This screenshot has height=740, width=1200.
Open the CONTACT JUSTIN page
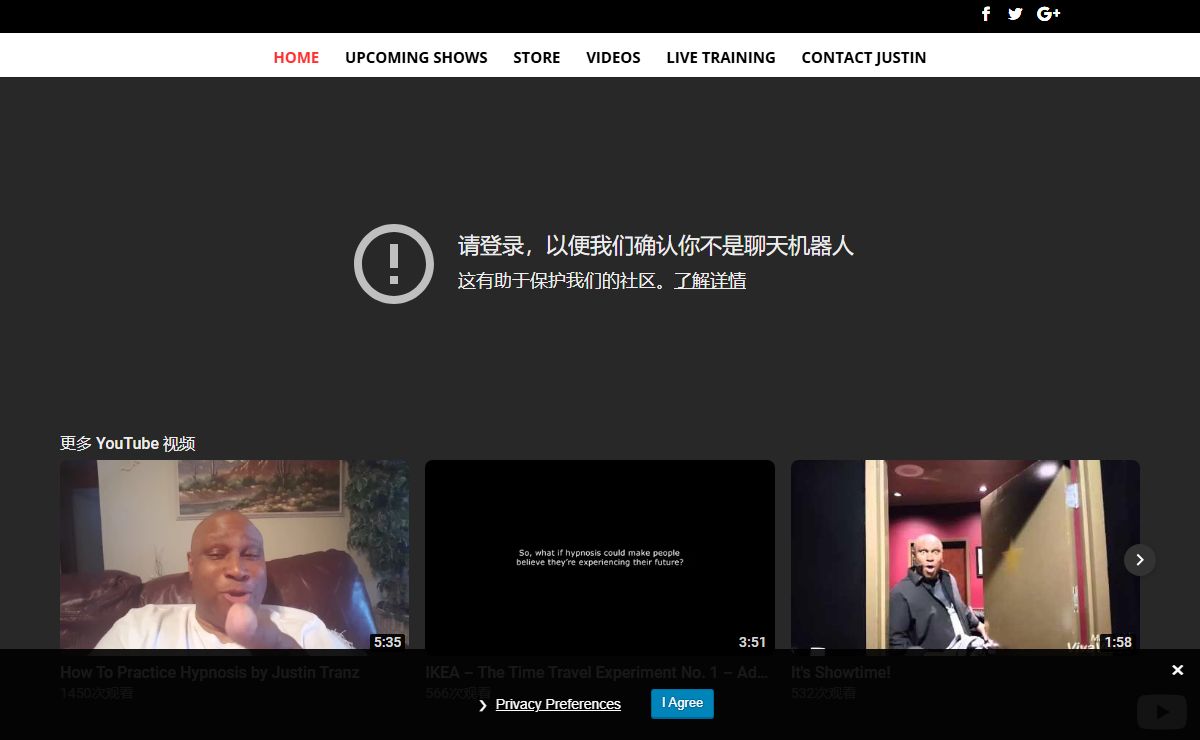click(863, 58)
